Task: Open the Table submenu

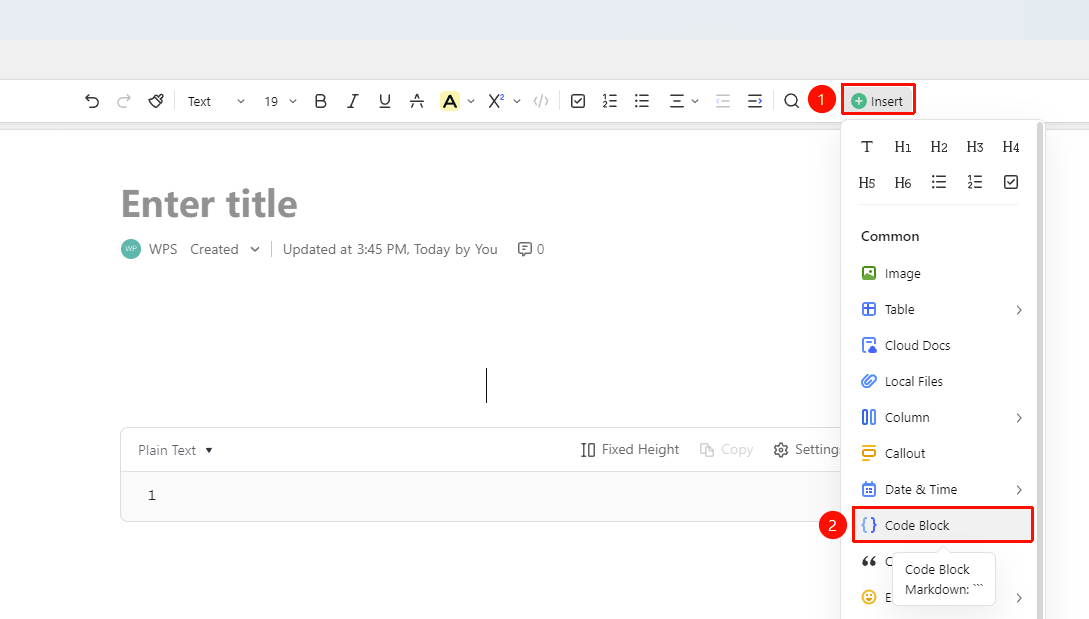Action: click(x=942, y=309)
